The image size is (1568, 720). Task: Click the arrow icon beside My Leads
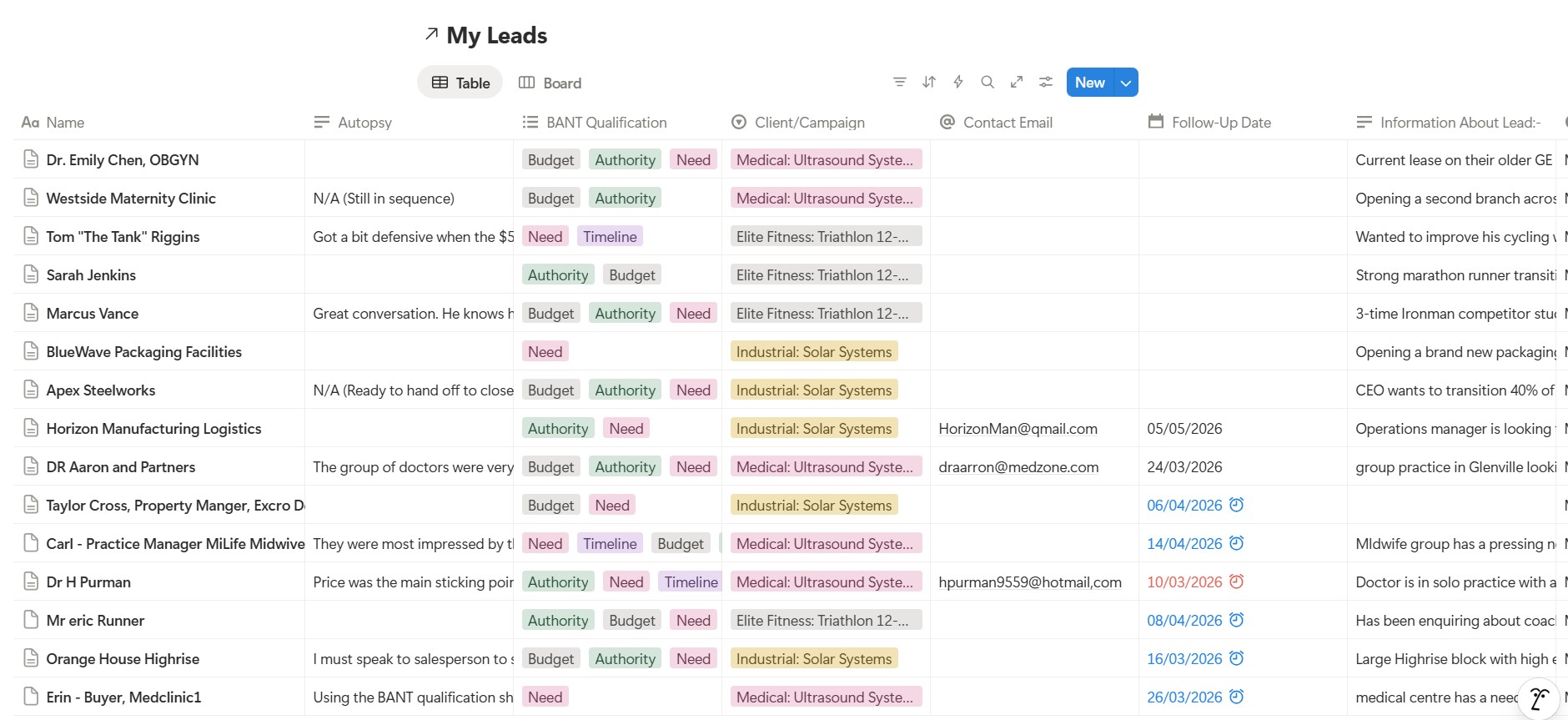tap(431, 34)
